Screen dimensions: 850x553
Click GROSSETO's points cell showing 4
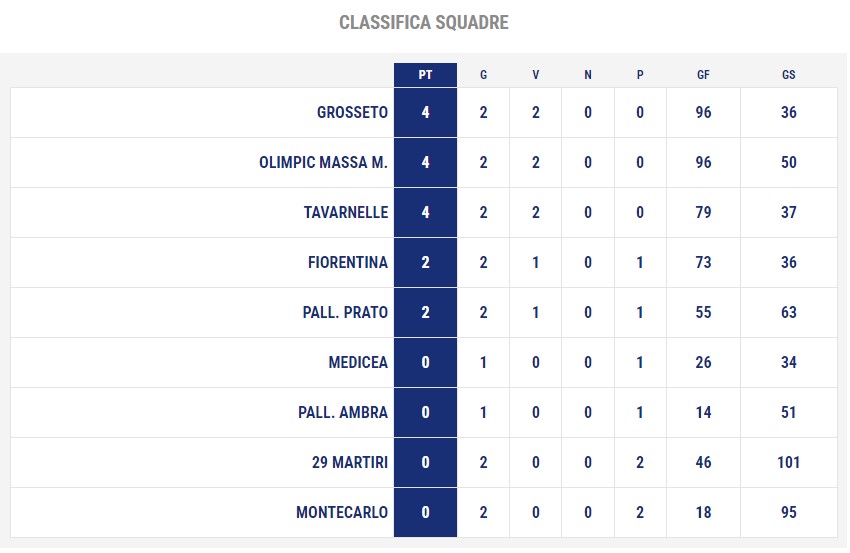pyautogui.click(x=426, y=112)
